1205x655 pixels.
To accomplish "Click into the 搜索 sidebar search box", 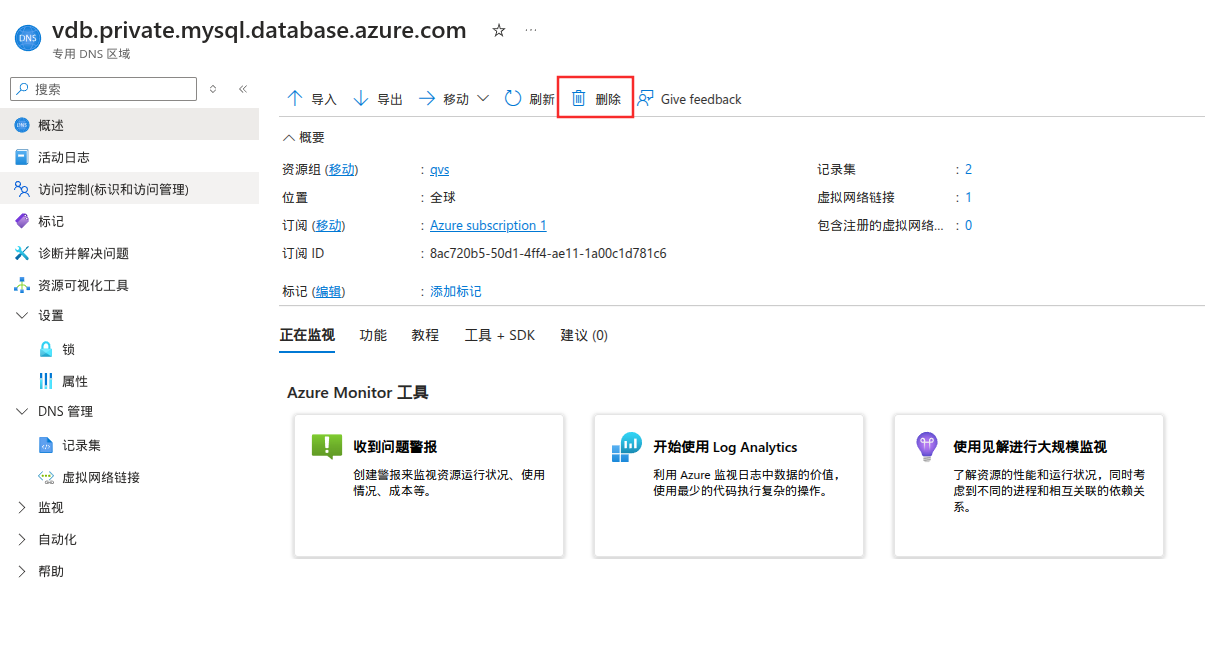I will (x=103, y=89).
